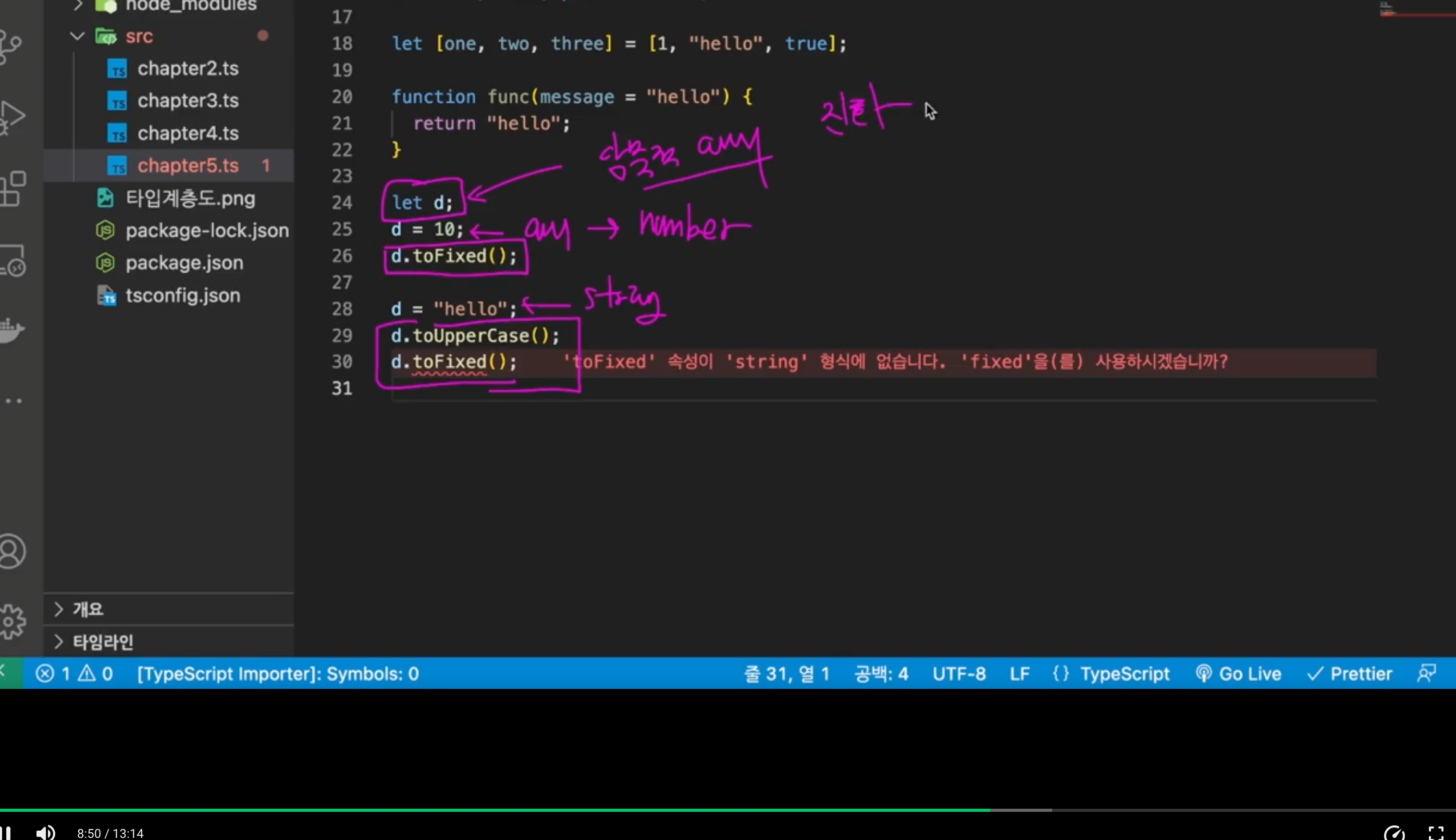Click TypeScript Importer Symbols status text
The image size is (1456, 840).
[x=278, y=673]
